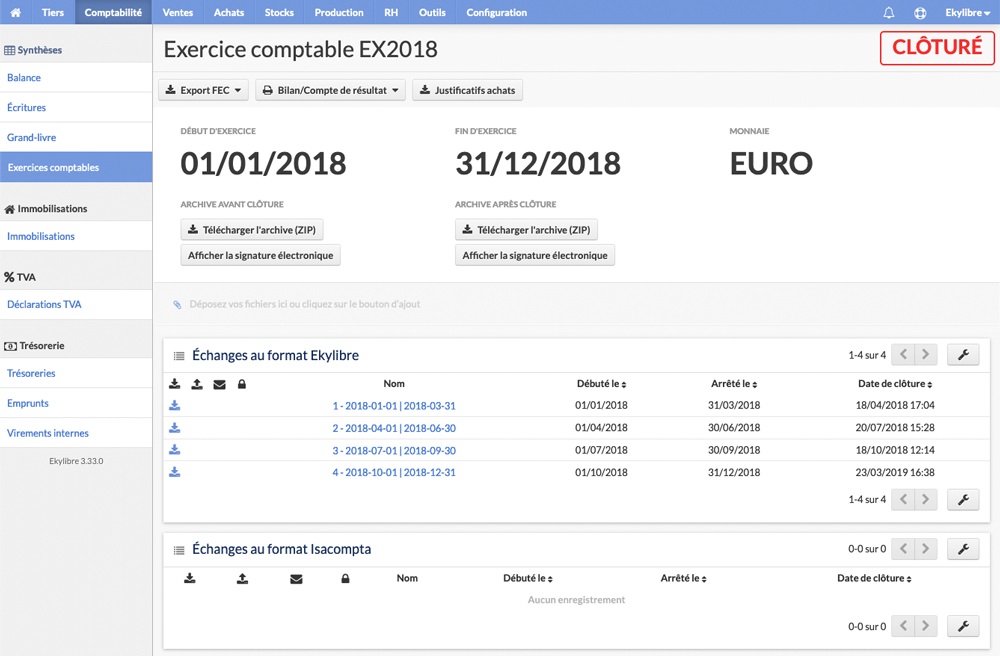Viewport: 1000px width, 656px height.
Task: Click file drop zone to add attachment
Action: [x=576, y=304]
